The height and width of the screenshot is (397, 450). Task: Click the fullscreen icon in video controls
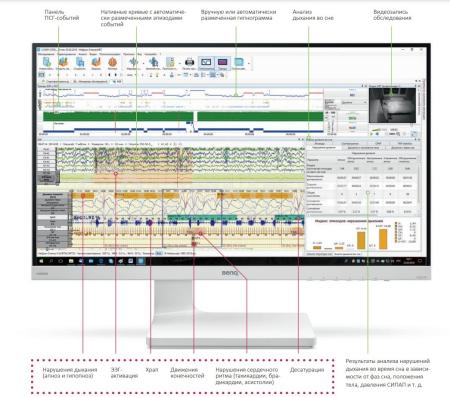click(x=414, y=134)
